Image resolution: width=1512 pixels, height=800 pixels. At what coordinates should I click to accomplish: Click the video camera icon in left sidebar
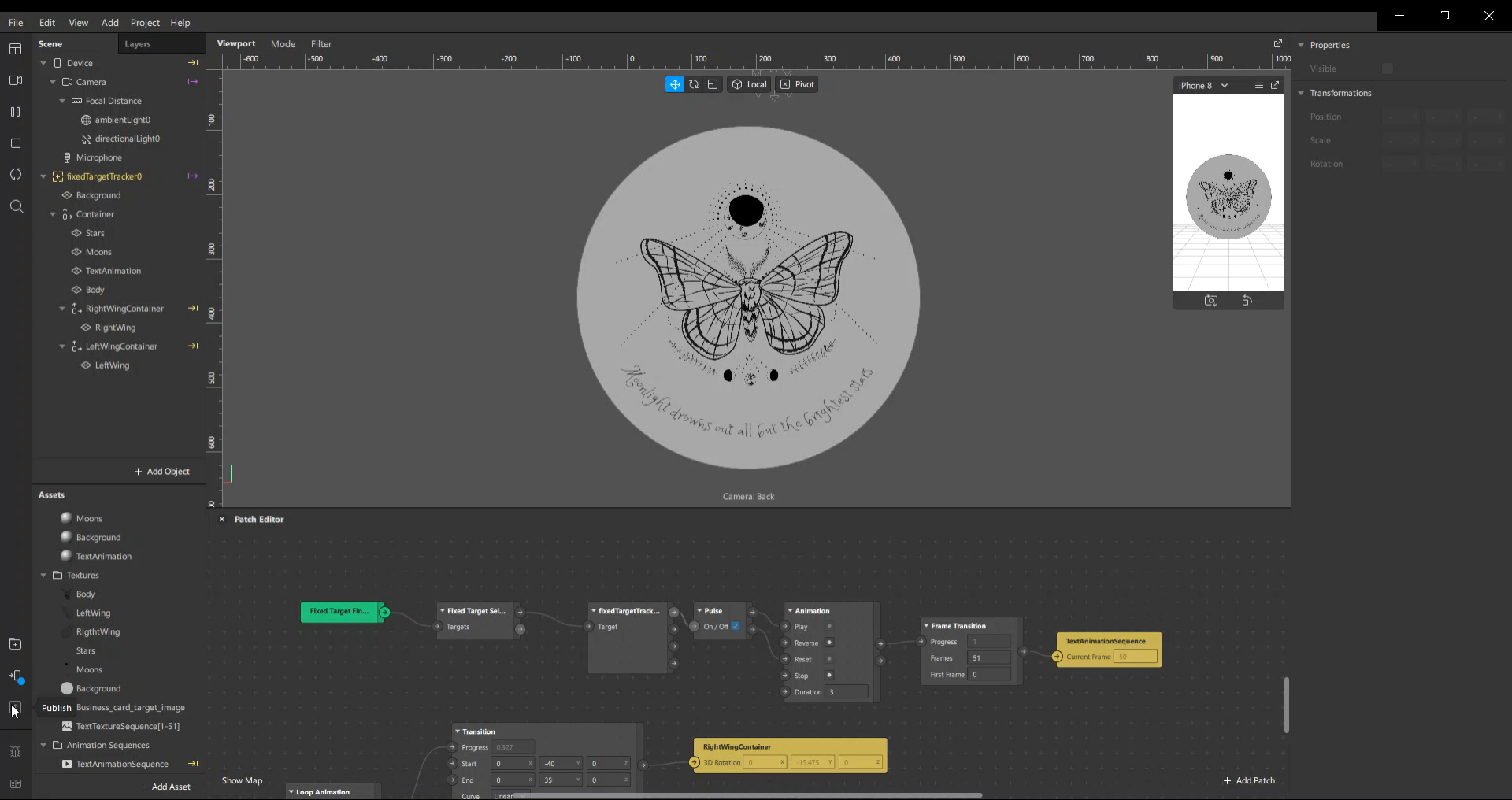click(x=15, y=80)
